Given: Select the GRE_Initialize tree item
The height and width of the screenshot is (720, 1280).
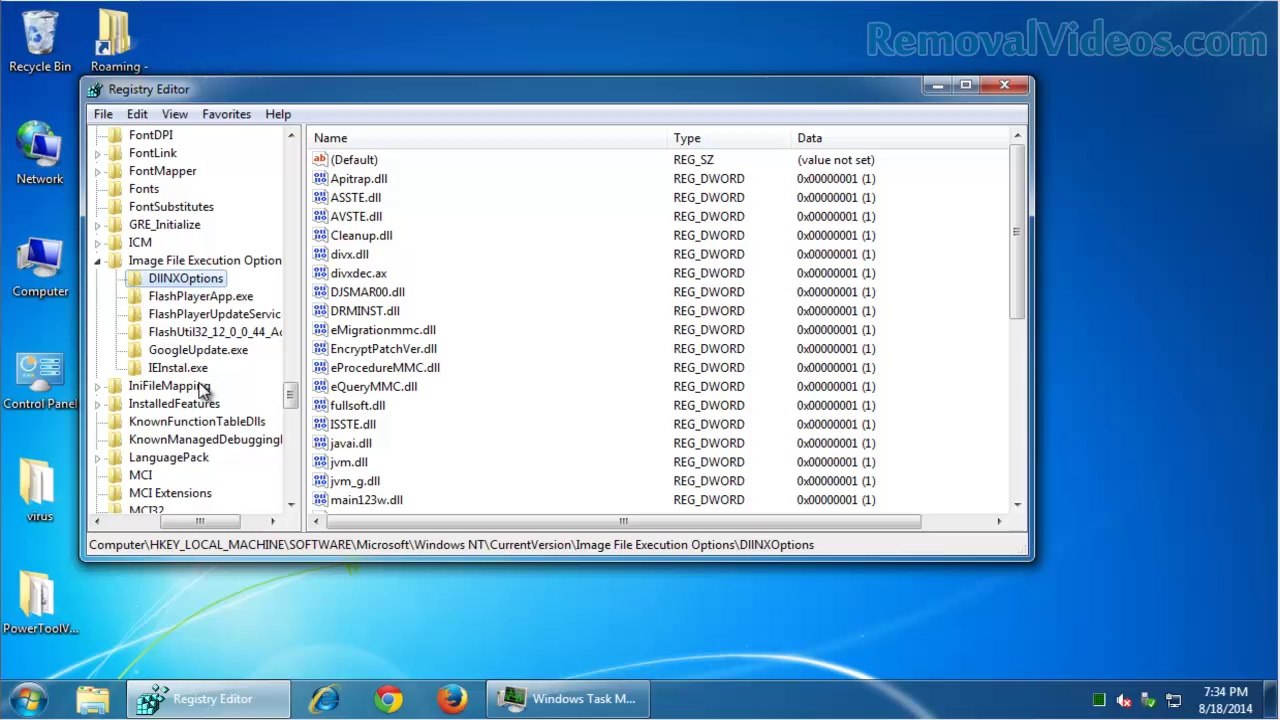Looking at the screenshot, I should tap(164, 225).
